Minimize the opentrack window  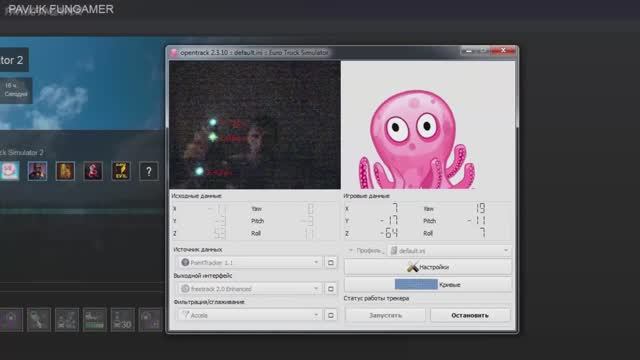(469, 51)
